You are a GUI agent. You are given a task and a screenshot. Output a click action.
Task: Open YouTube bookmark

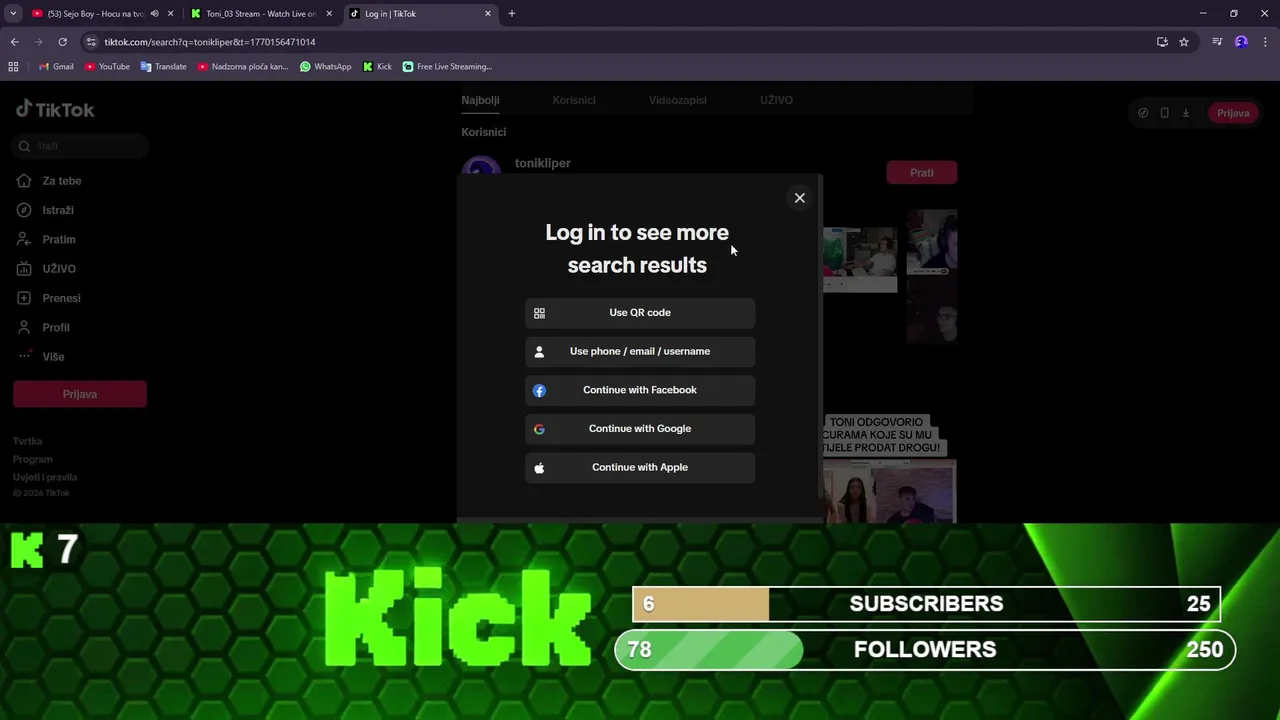pos(107,67)
